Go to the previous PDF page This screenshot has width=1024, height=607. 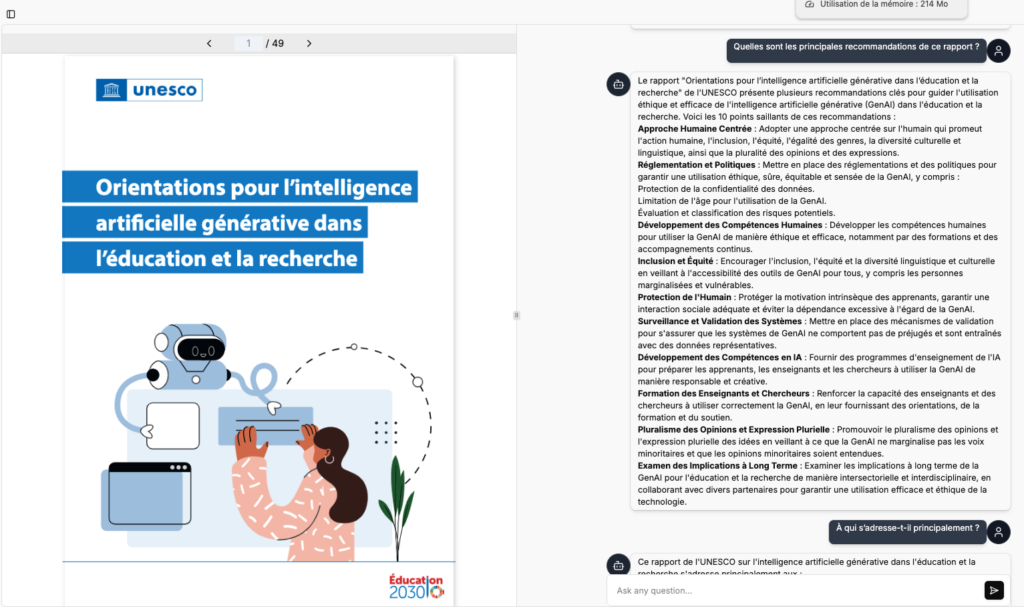pyautogui.click(x=209, y=43)
